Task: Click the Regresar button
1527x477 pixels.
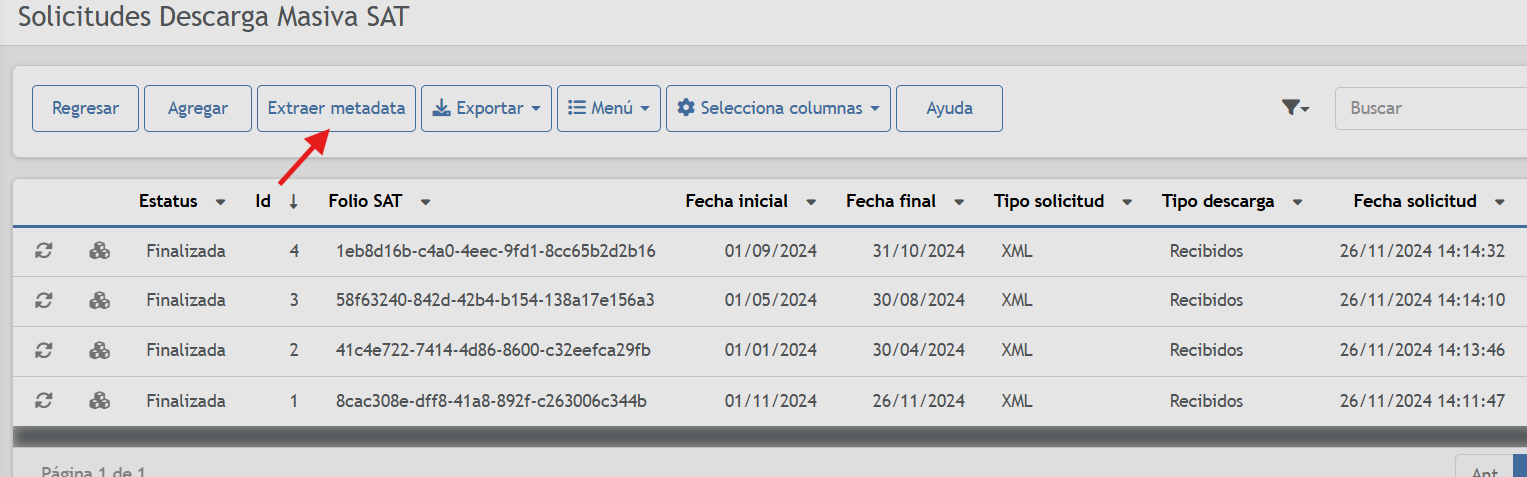Action: (x=85, y=108)
